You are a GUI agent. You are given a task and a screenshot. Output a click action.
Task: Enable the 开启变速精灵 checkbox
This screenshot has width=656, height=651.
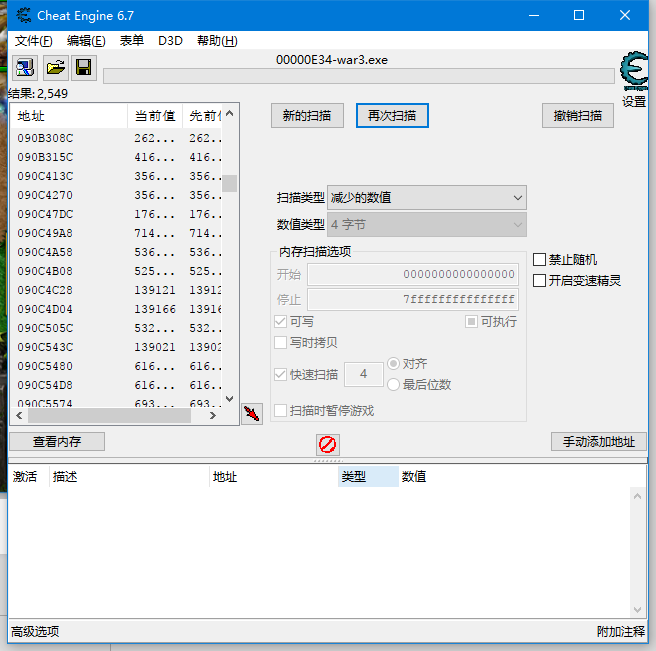tap(539, 280)
